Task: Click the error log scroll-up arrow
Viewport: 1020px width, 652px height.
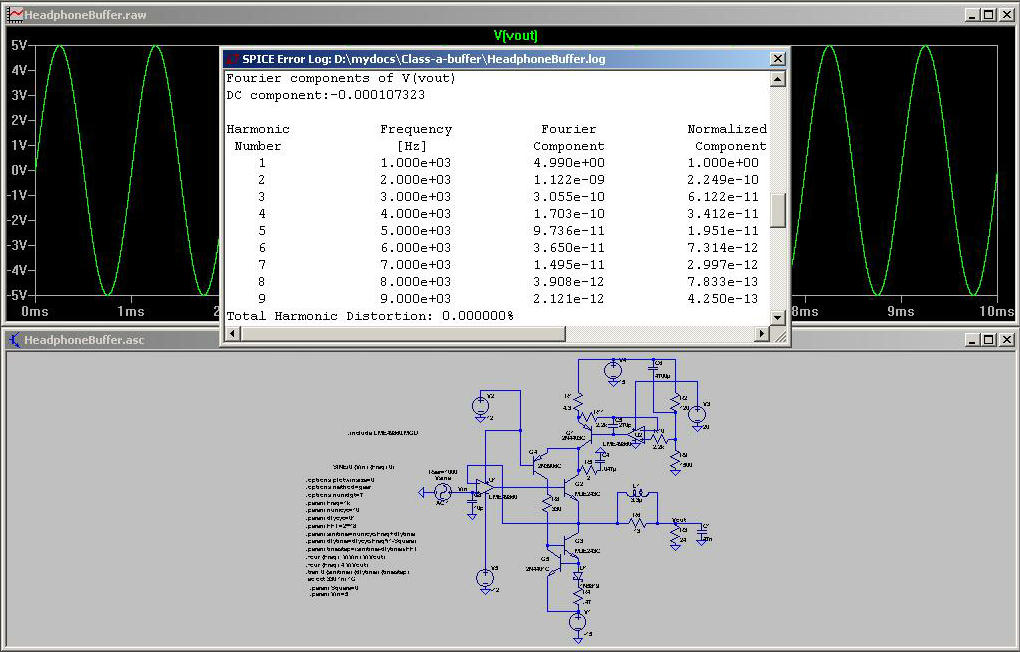Action: coord(777,79)
